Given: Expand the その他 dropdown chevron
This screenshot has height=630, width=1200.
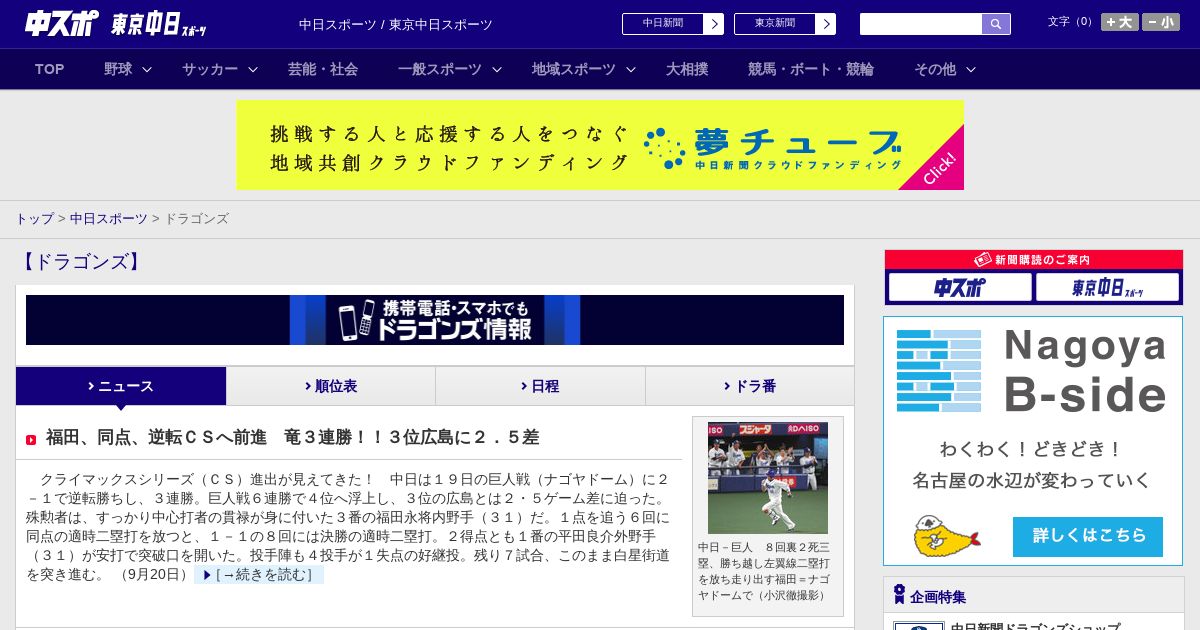Looking at the screenshot, I should coord(971,69).
